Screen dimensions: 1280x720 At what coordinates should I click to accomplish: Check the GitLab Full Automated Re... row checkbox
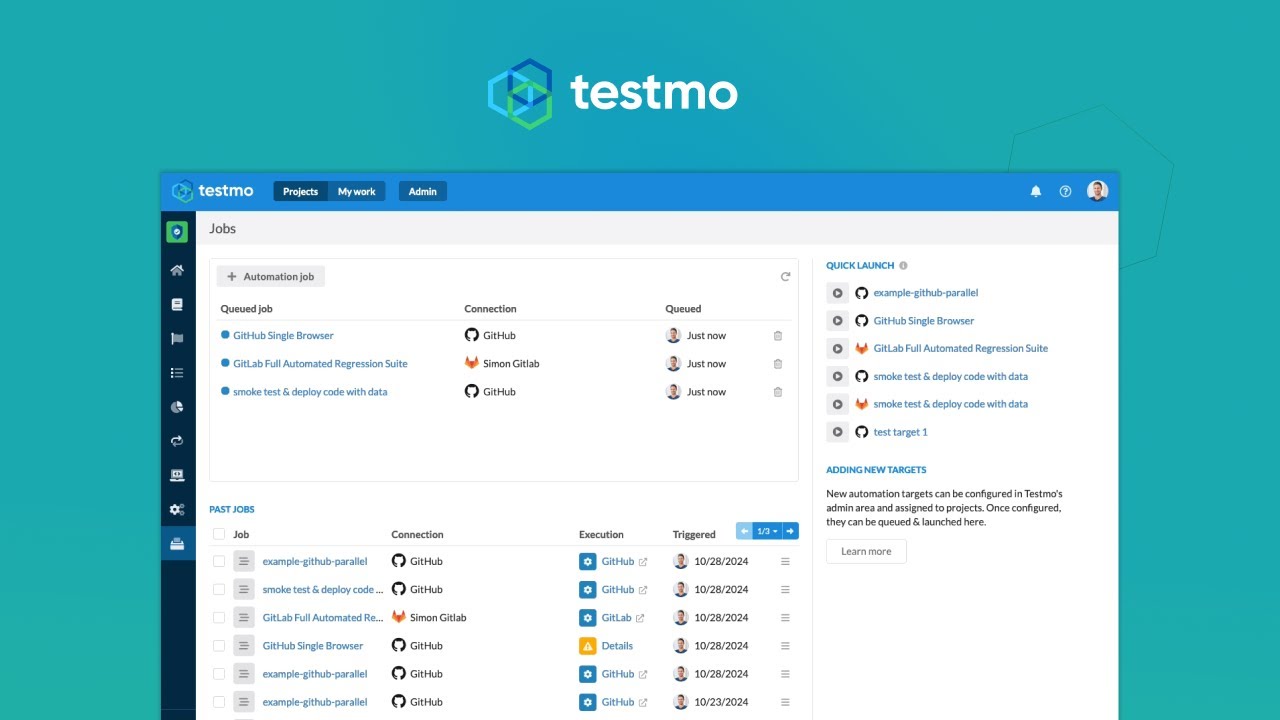(219, 618)
